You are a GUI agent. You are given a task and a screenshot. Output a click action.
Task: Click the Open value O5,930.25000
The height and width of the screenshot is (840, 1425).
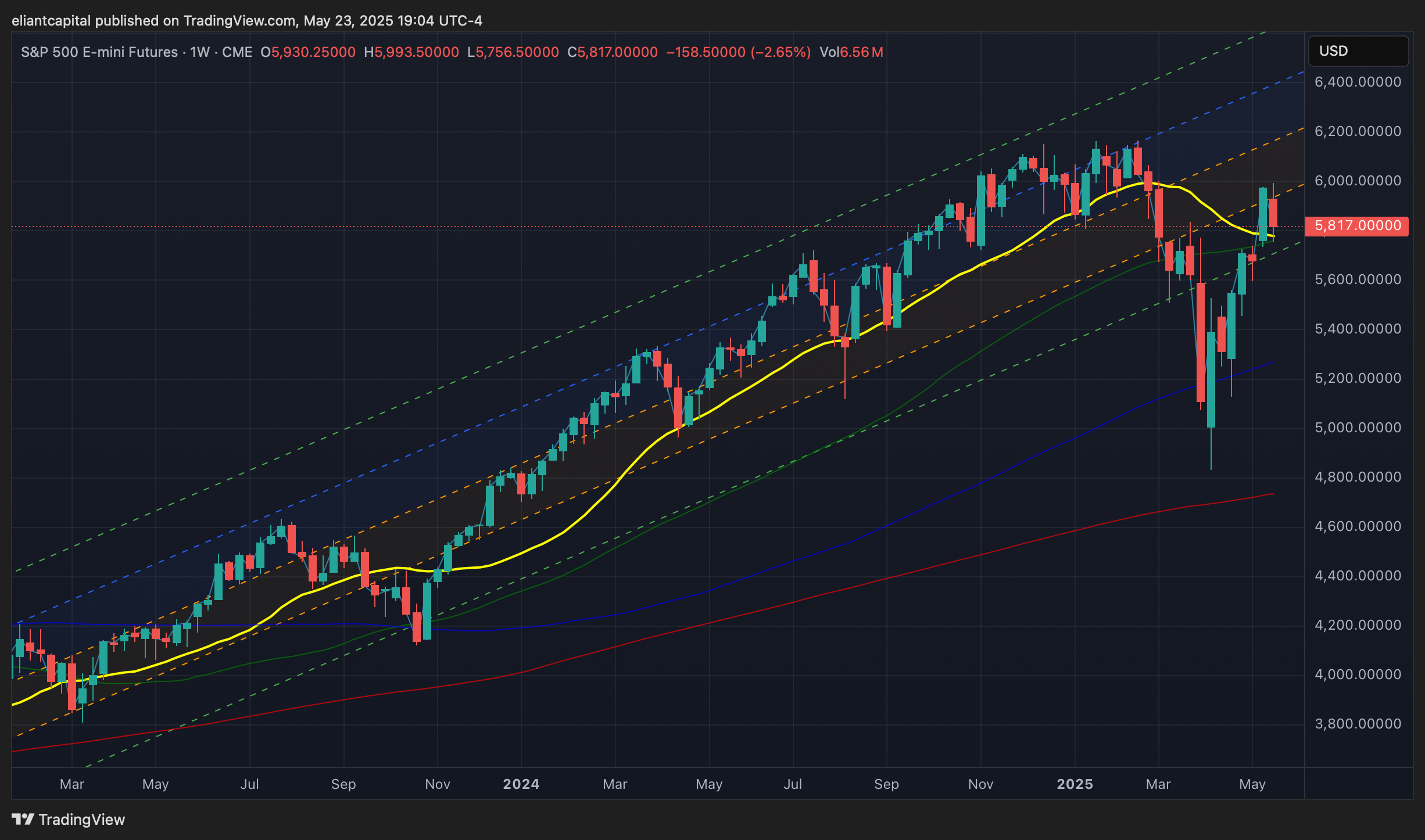[x=308, y=52]
